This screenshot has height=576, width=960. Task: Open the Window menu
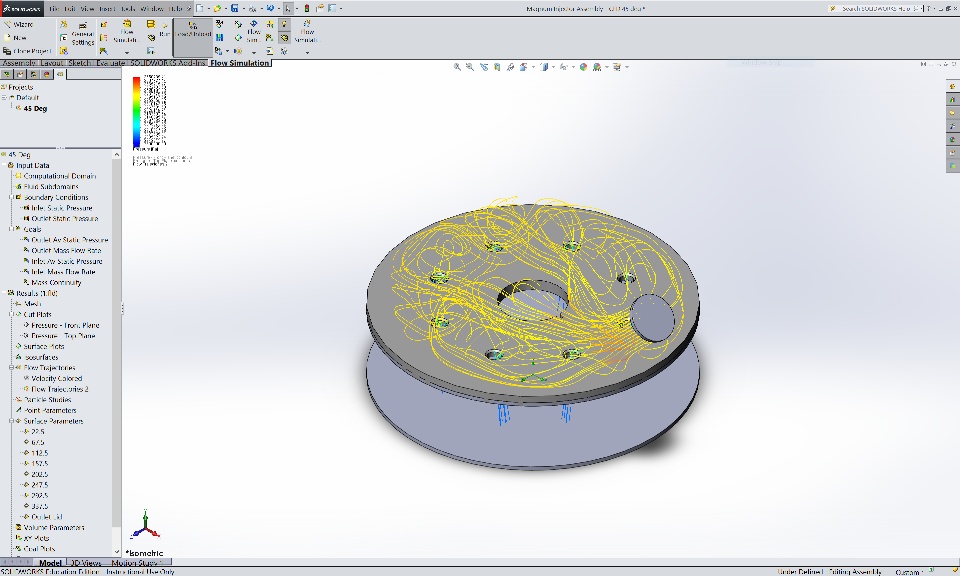point(151,9)
